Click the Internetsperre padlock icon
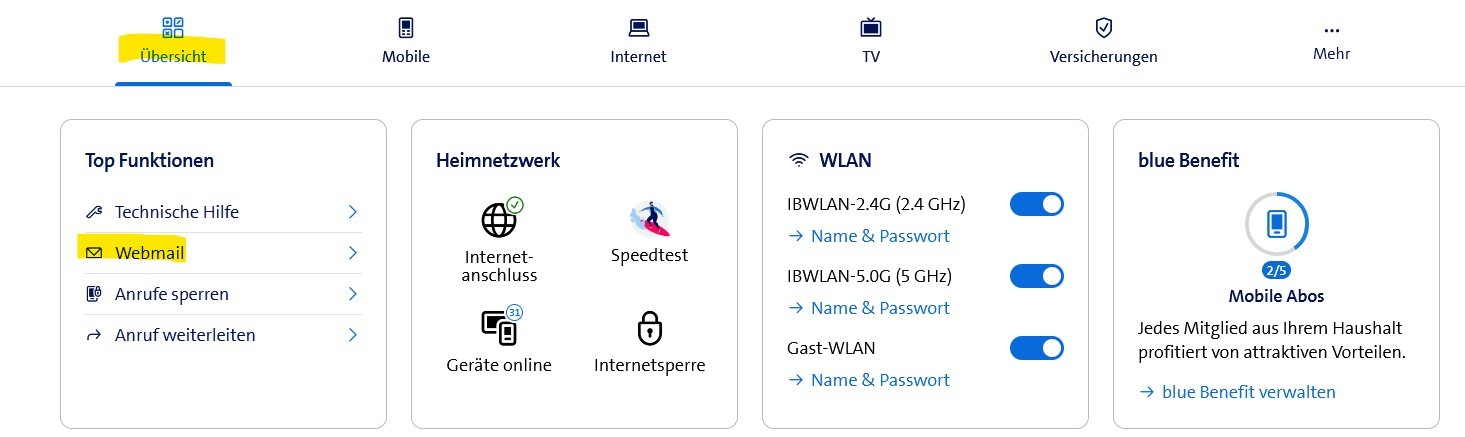This screenshot has width=1465, height=437. tap(649, 328)
